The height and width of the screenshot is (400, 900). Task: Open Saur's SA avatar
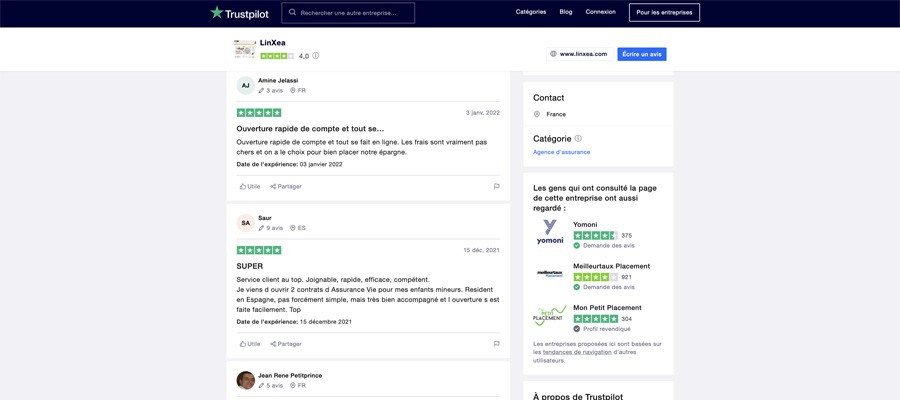[x=245, y=223]
